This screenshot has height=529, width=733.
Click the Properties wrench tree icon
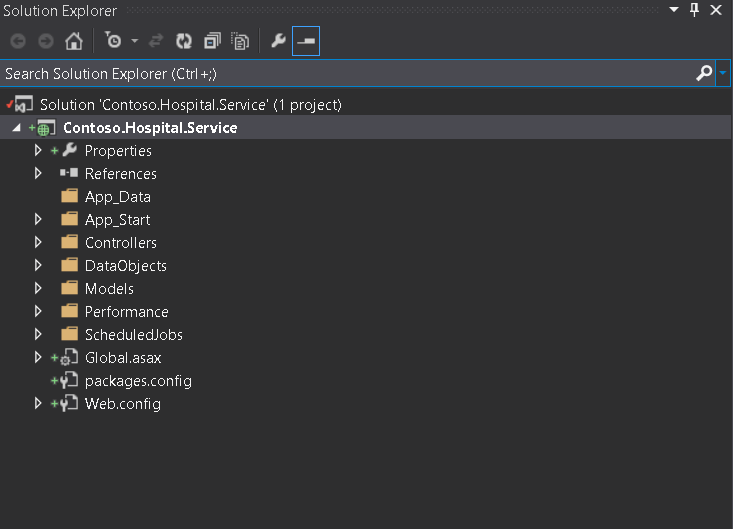point(69,150)
